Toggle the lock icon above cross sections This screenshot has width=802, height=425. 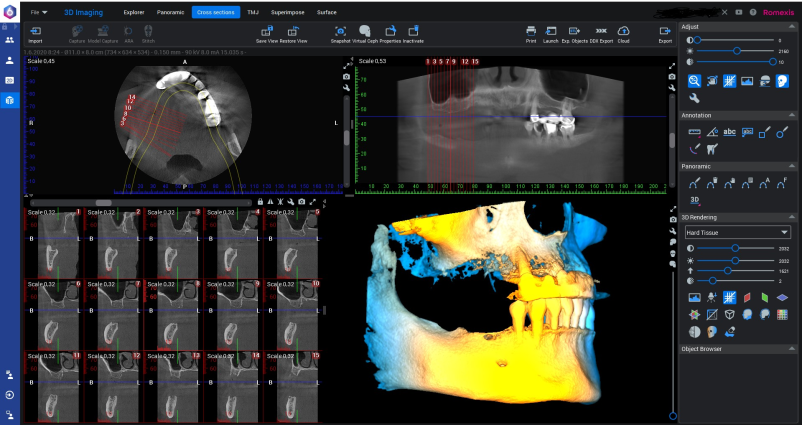coord(260,202)
